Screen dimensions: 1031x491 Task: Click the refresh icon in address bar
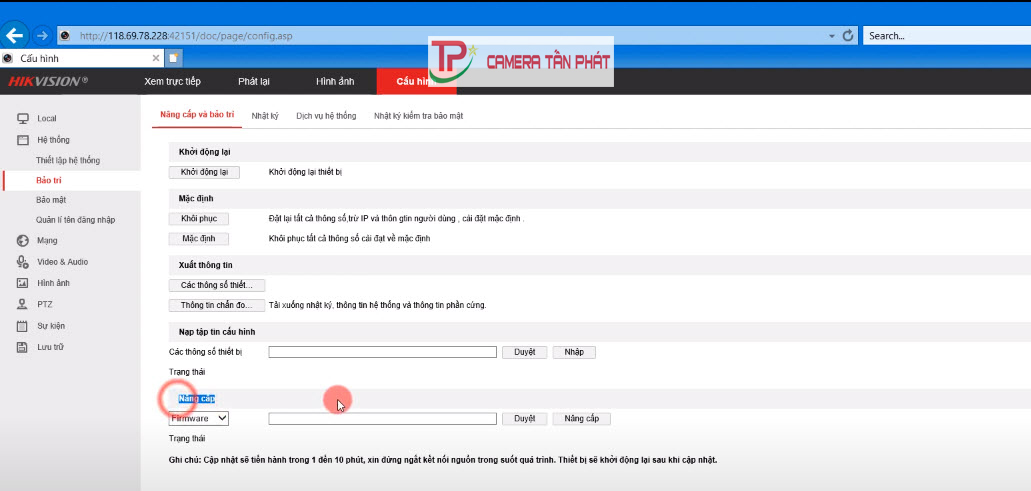[x=848, y=35]
